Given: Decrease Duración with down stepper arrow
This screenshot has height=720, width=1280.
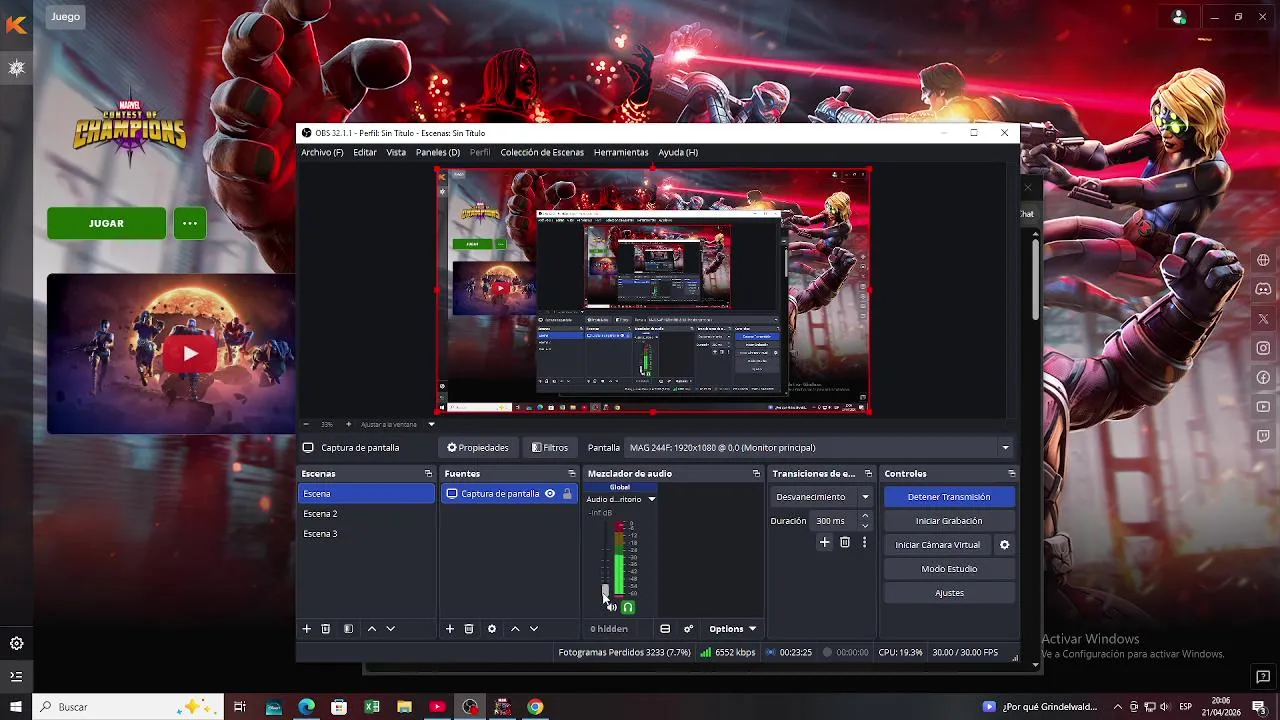Looking at the screenshot, I should point(865,526).
